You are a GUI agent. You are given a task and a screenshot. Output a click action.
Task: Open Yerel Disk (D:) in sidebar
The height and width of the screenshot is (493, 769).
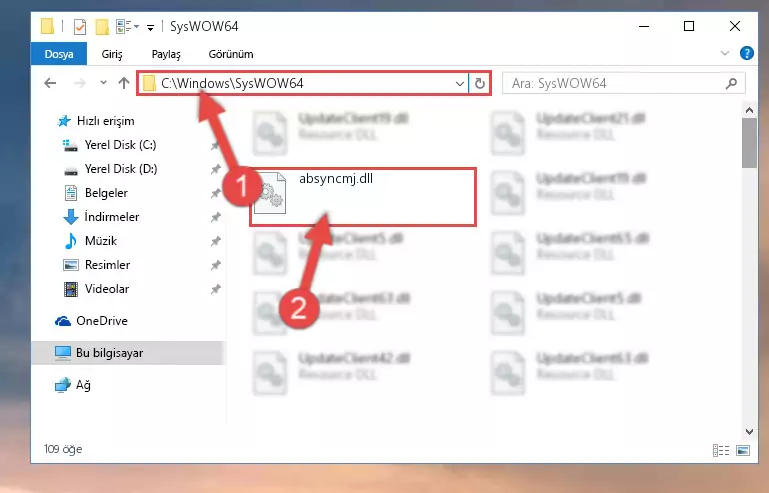pyautogui.click(x=121, y=169)
